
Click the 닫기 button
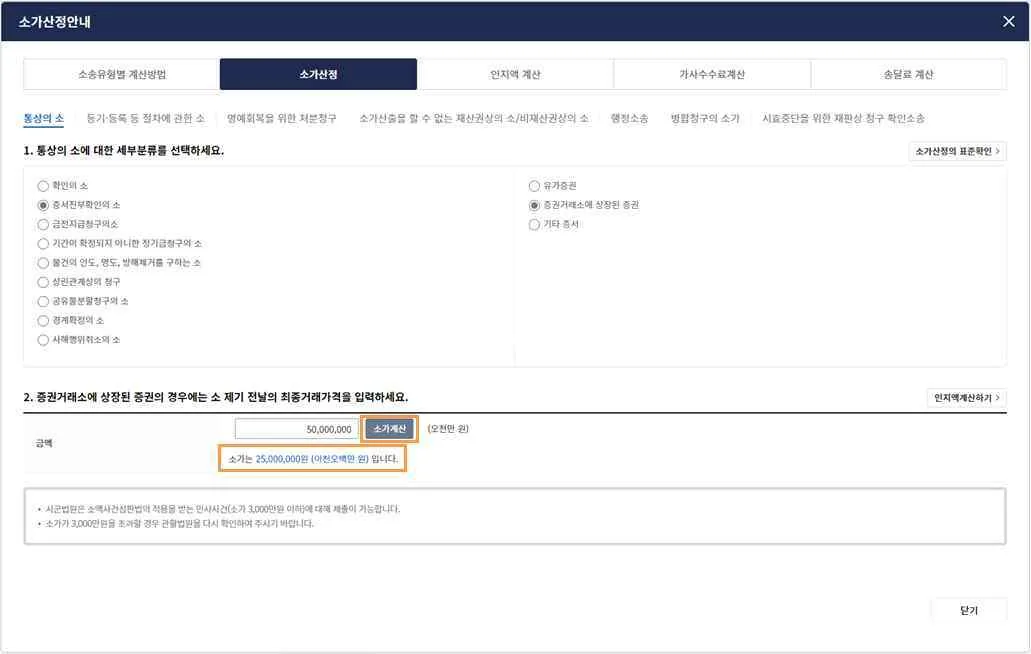[x=969, y=611]
